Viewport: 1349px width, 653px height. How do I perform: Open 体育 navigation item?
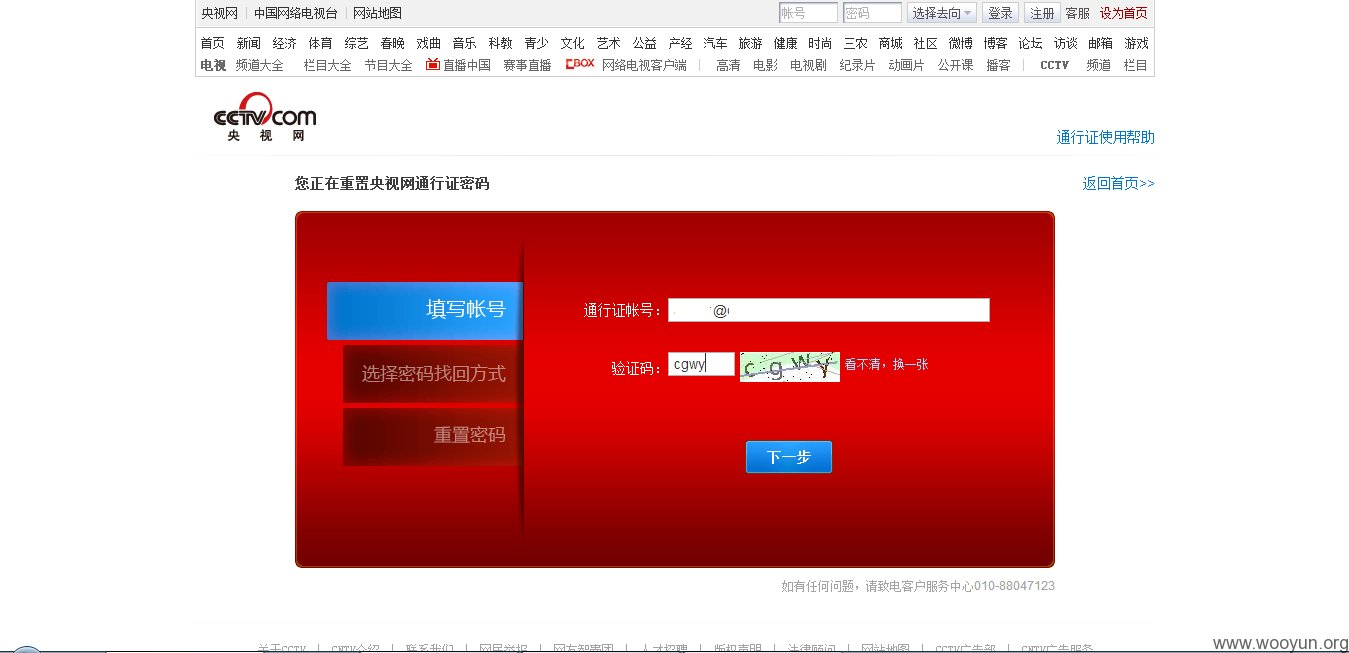point(320,43)
